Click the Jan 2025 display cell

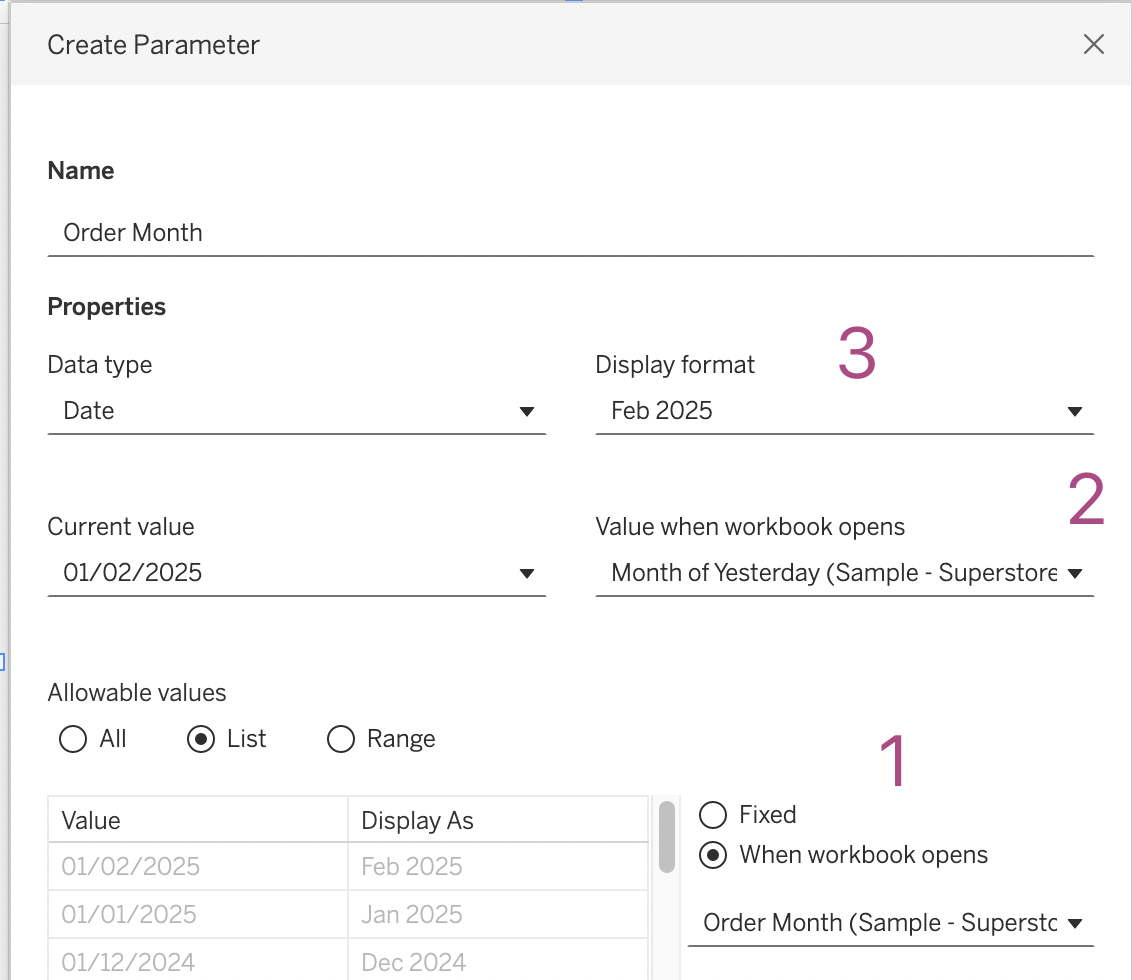point(497,914)
